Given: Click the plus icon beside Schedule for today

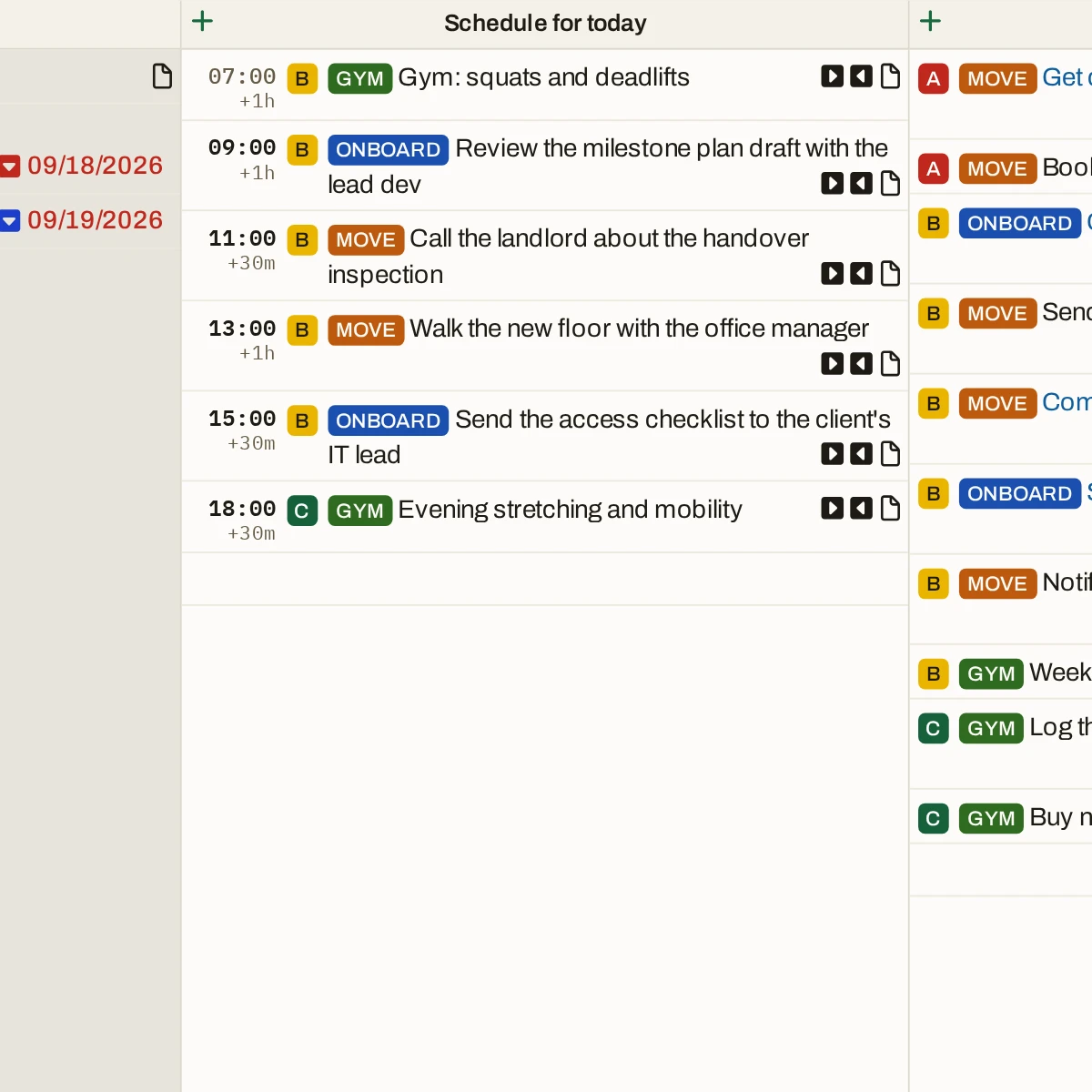Looking at the screenshot, I should click(x=202, y=21).
